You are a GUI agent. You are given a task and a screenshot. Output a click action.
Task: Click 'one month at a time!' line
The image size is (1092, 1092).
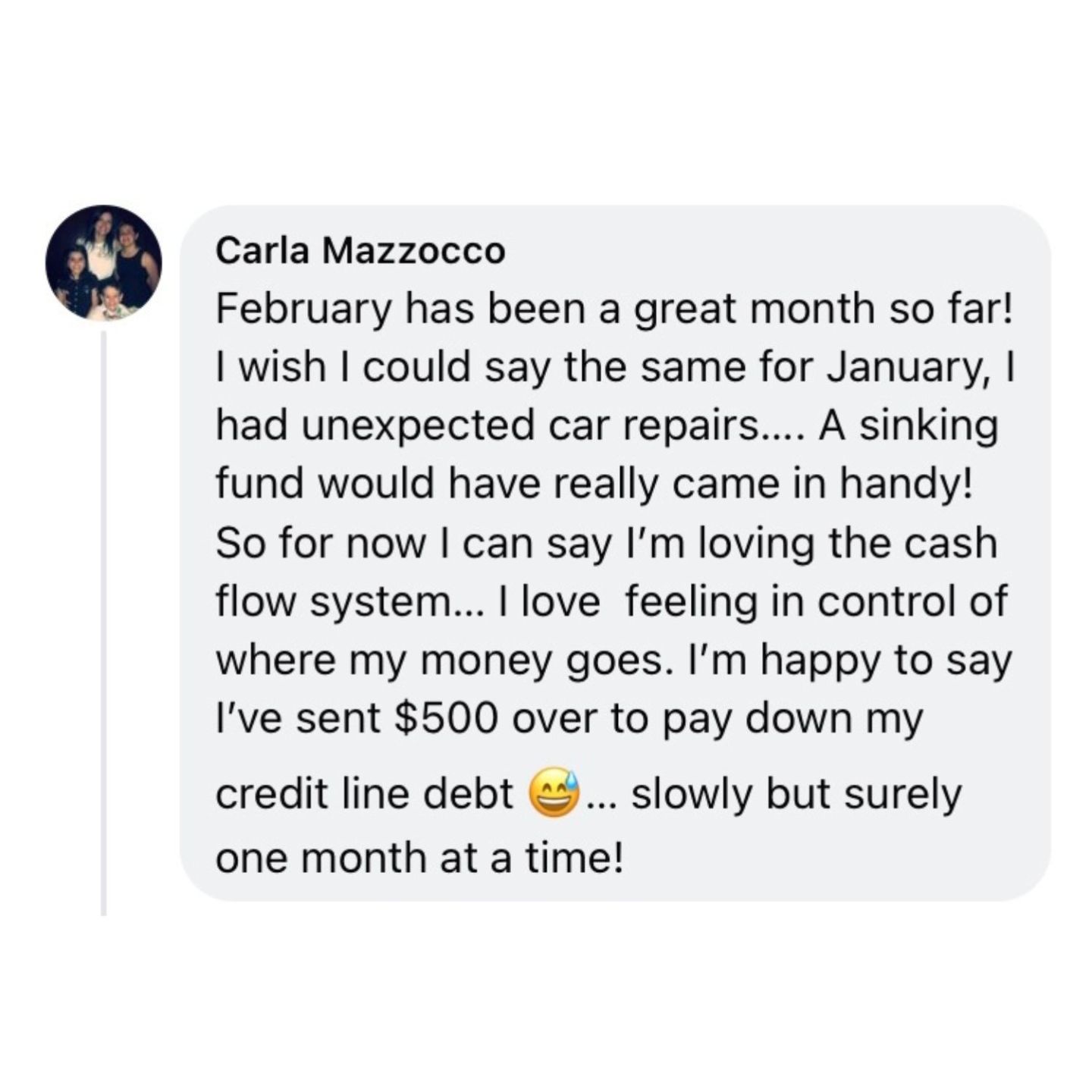(x=419, y=858)
